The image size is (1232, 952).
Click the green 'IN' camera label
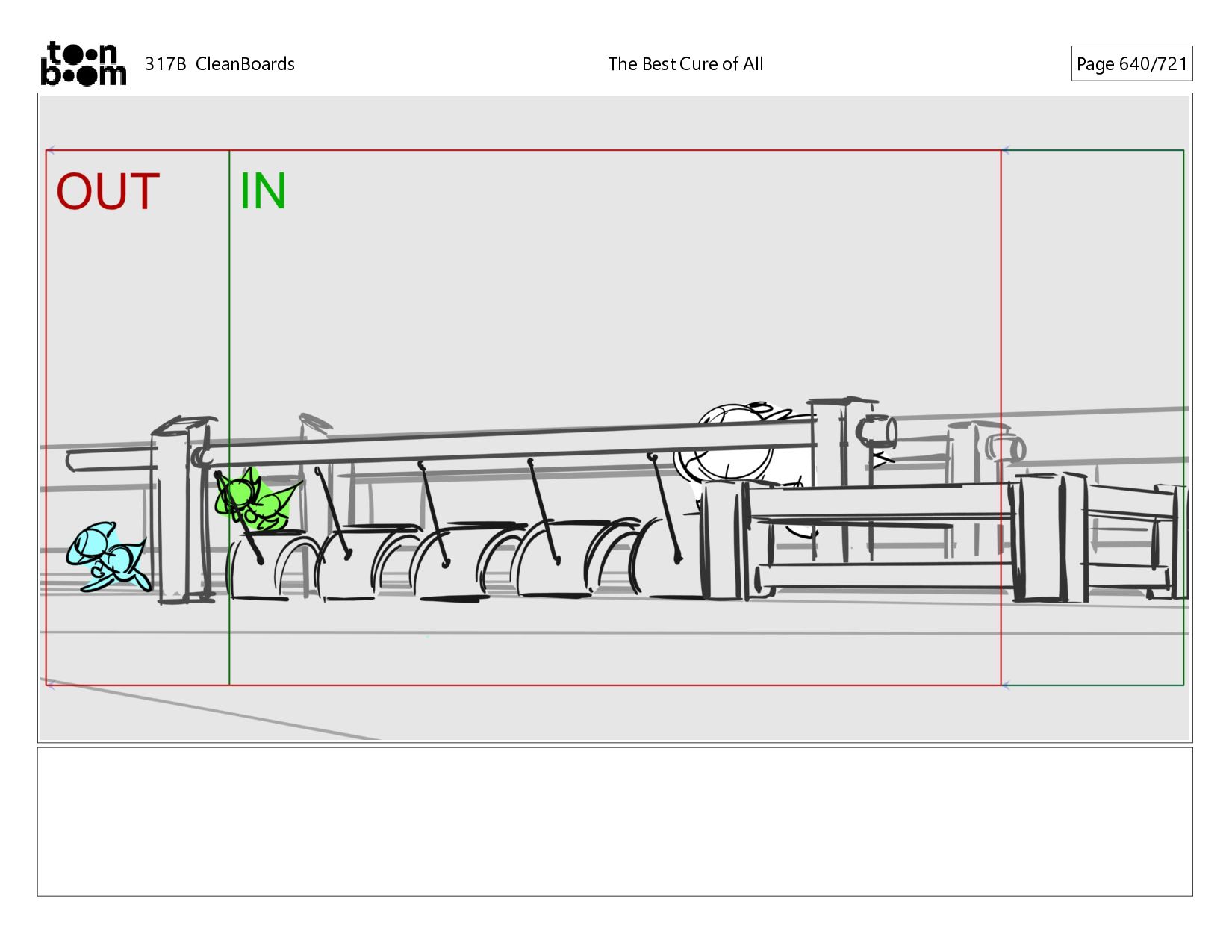[263, 191]
